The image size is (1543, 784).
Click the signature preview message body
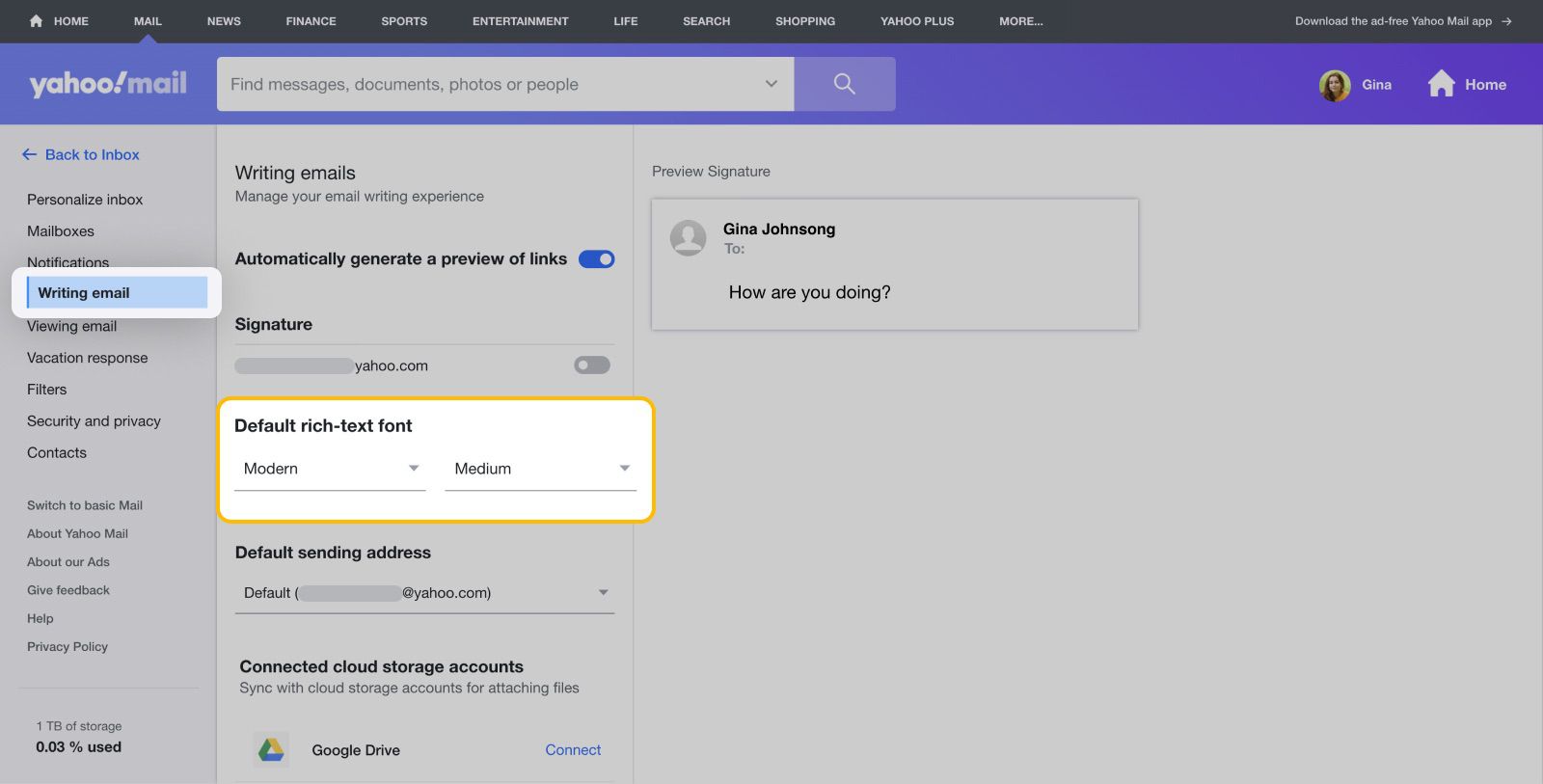click(x=810, y=292)
